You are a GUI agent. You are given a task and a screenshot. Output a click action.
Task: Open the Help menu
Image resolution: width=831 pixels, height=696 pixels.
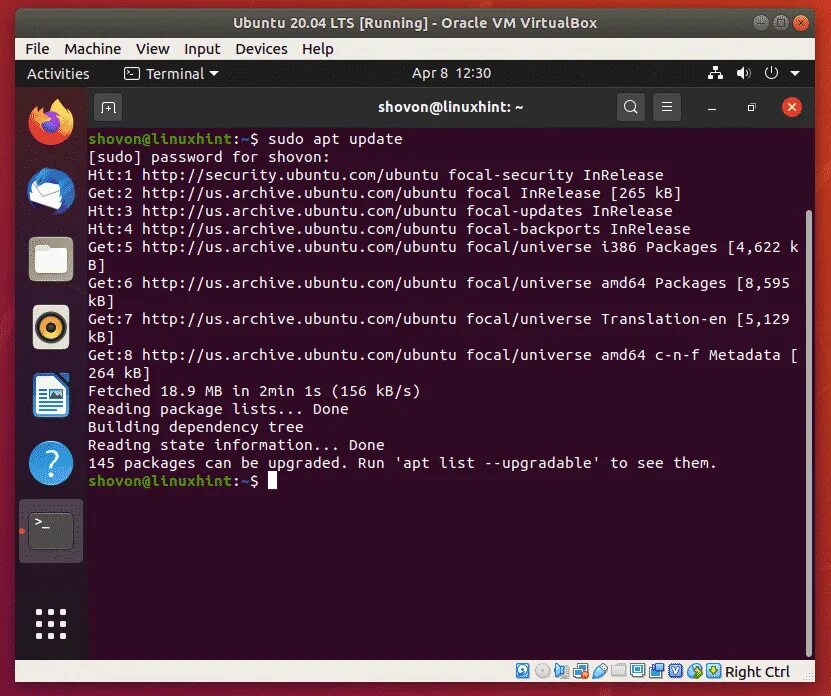click(317, 49)
